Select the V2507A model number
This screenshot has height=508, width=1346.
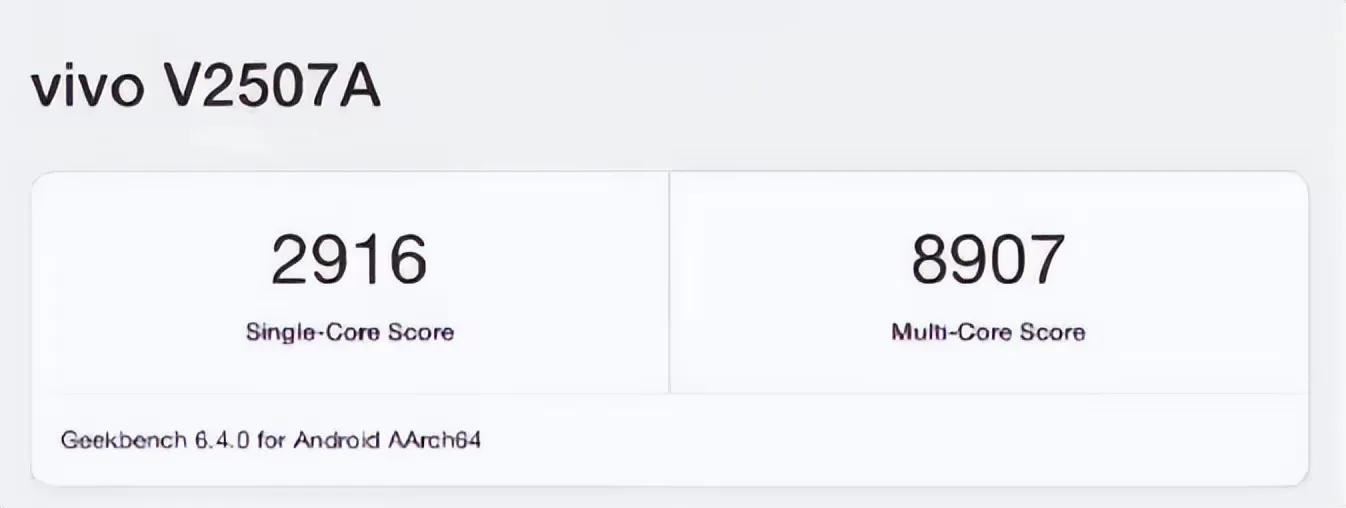click(271, 88)
